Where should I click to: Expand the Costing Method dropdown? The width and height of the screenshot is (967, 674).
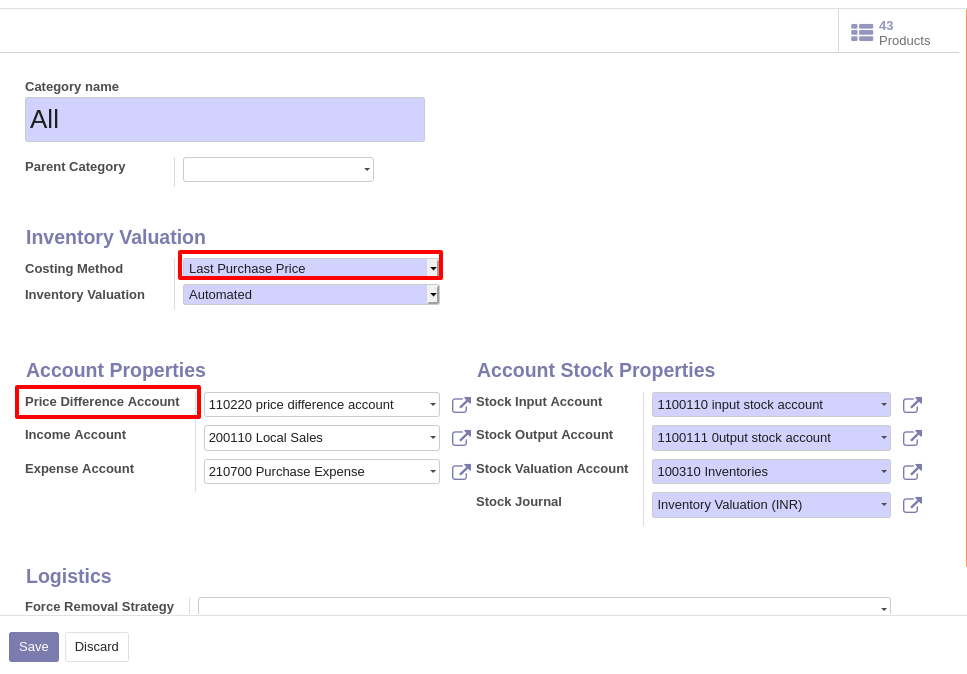pyautogui.click(x=311, y=268)
